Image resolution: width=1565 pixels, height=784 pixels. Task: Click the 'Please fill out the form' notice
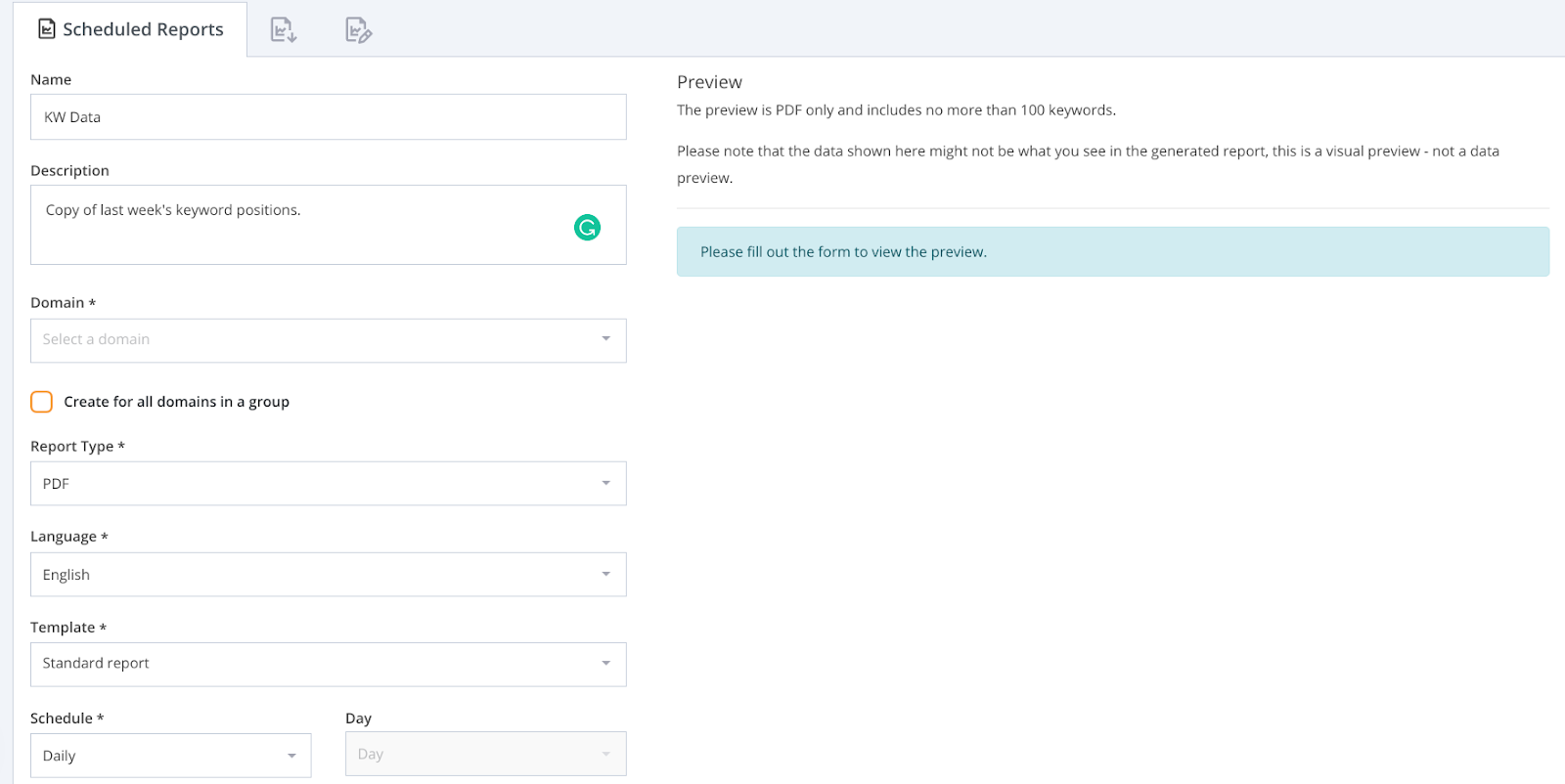coord(1113,252)
